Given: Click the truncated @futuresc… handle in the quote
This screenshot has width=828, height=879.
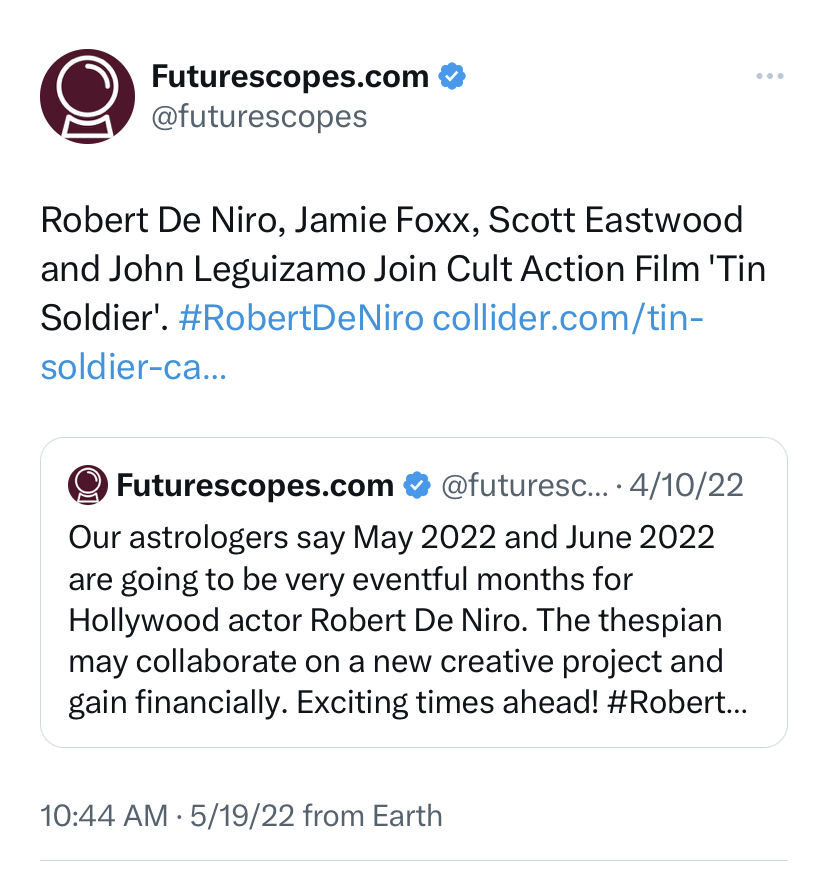Looking at the screenshot, I should point(525,485).
